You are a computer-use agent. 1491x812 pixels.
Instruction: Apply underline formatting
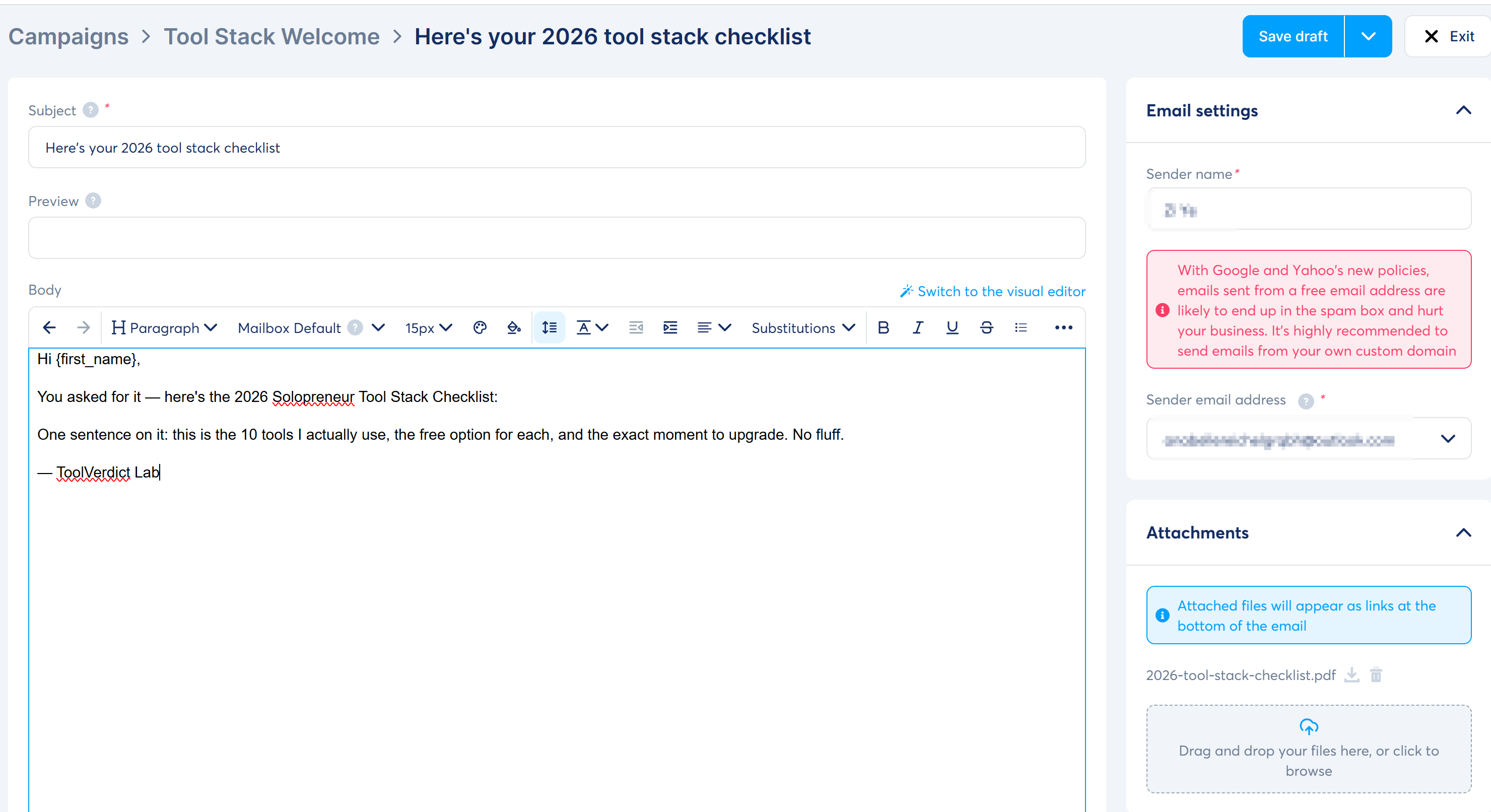tap(952, 327)
